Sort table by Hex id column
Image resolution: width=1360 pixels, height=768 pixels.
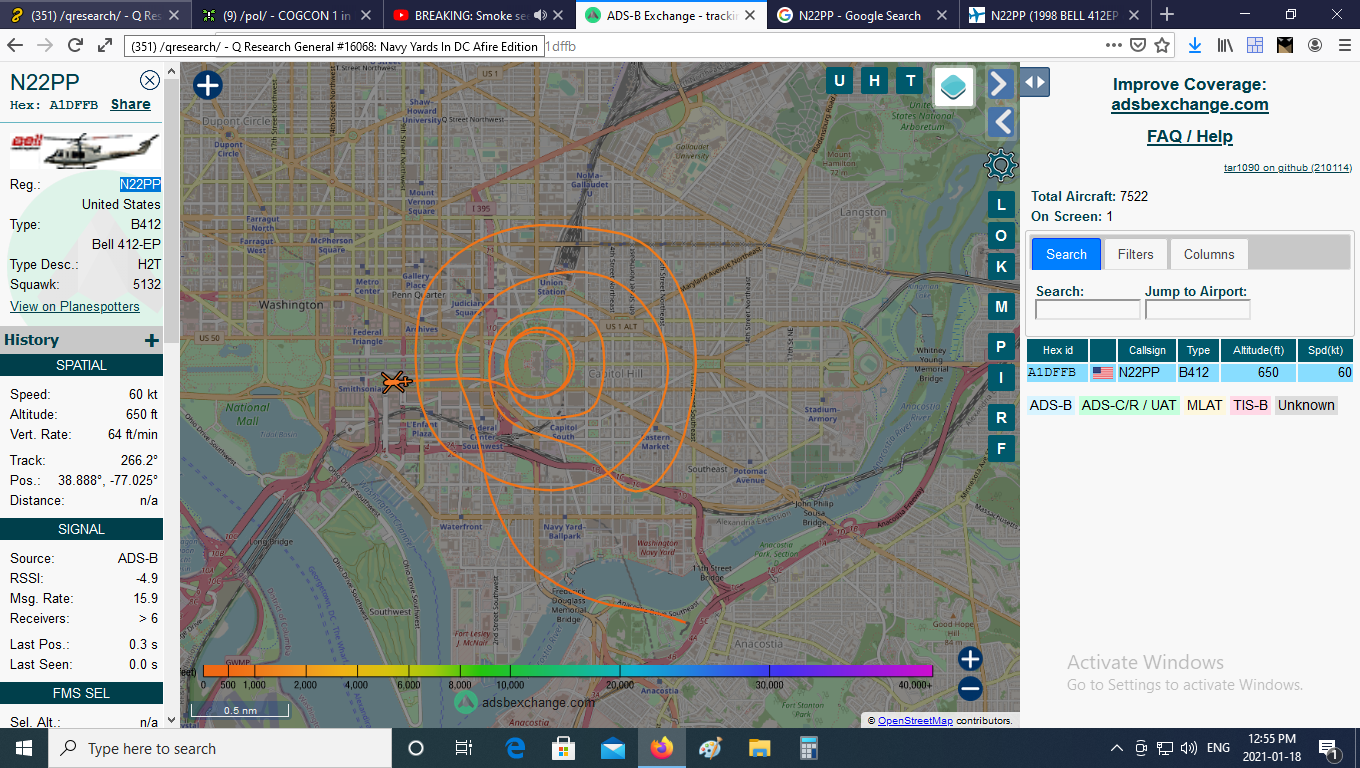pos(1058,350)
